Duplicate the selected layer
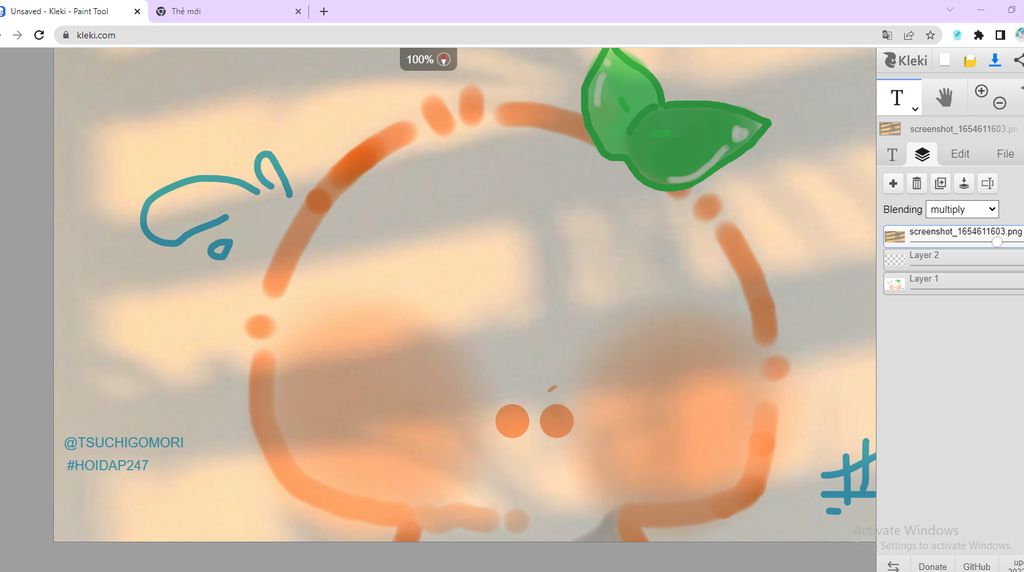 coord(940,183)
